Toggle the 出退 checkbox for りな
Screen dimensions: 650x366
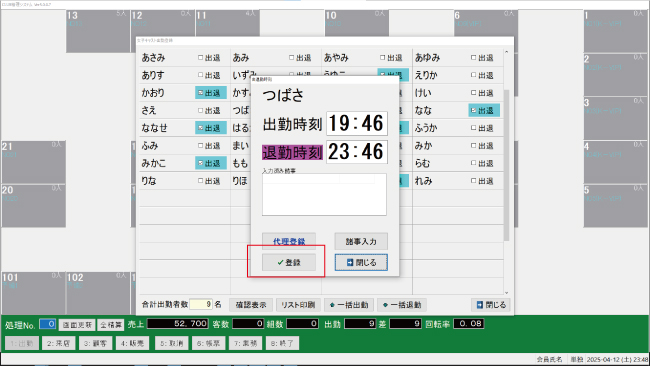click(201, 181)
